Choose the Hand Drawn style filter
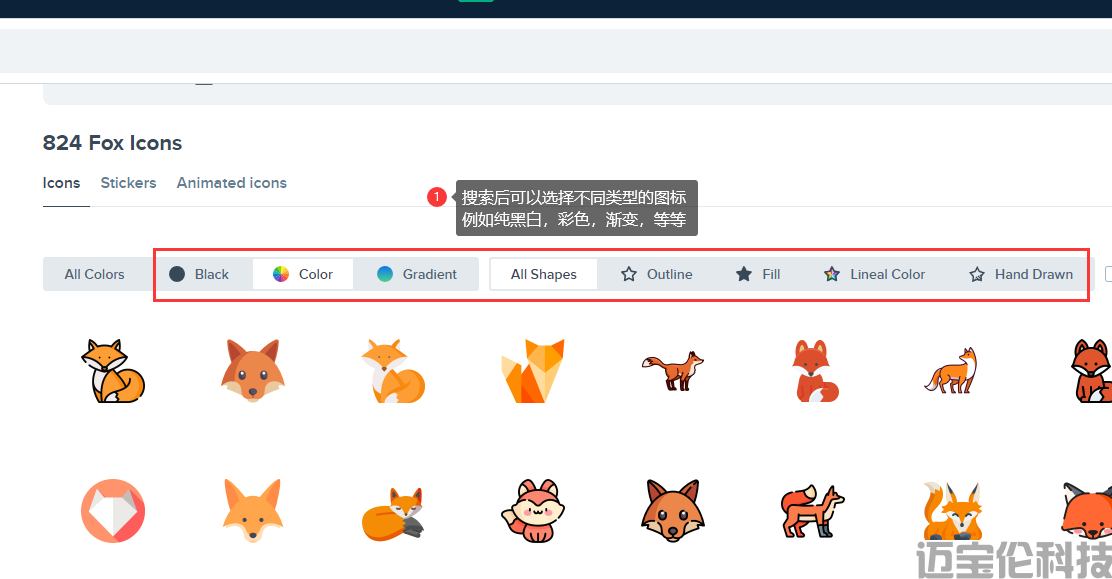The height and width of the screenshot is (579, 1112). (x=1020, y=274)
